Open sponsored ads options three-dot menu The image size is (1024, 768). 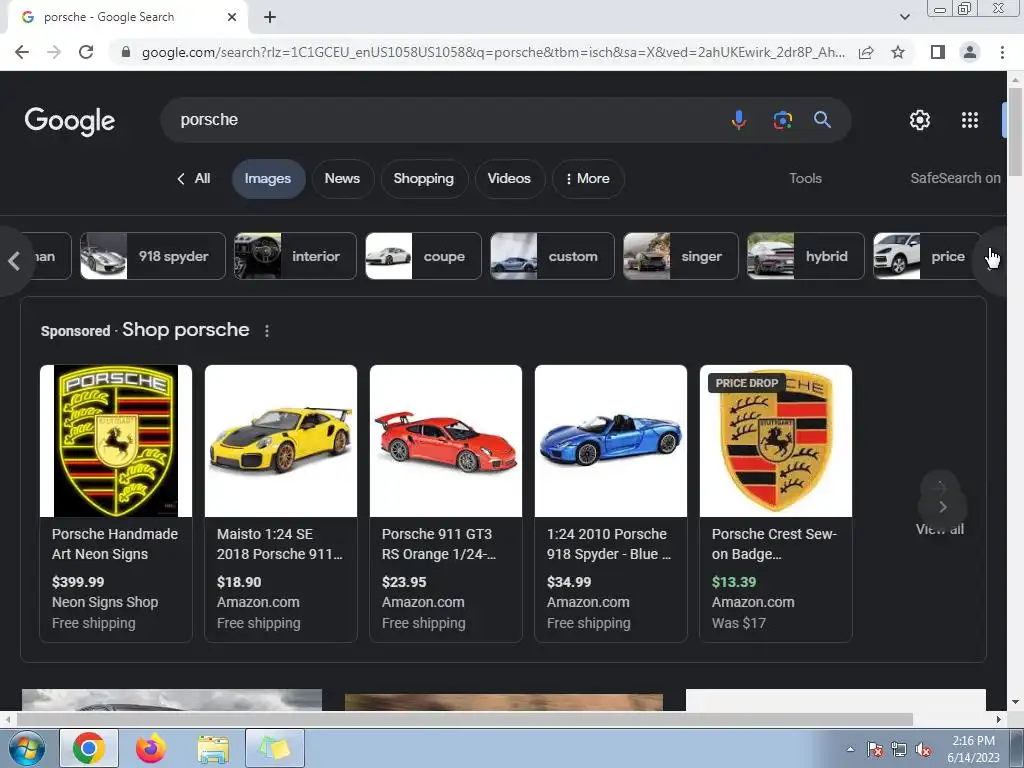[x=266, y=331]
